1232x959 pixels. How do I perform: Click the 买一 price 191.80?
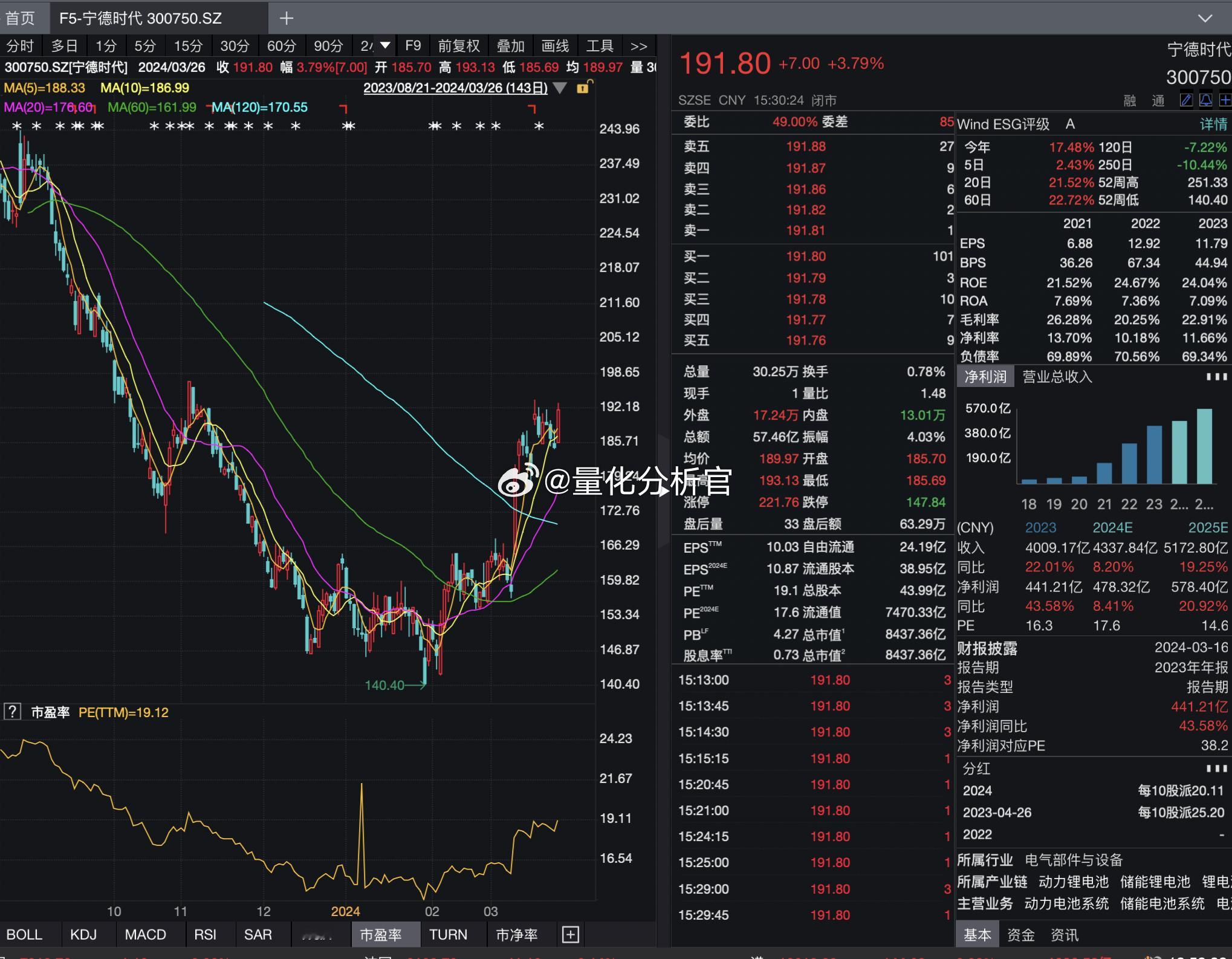click(805, 256)
